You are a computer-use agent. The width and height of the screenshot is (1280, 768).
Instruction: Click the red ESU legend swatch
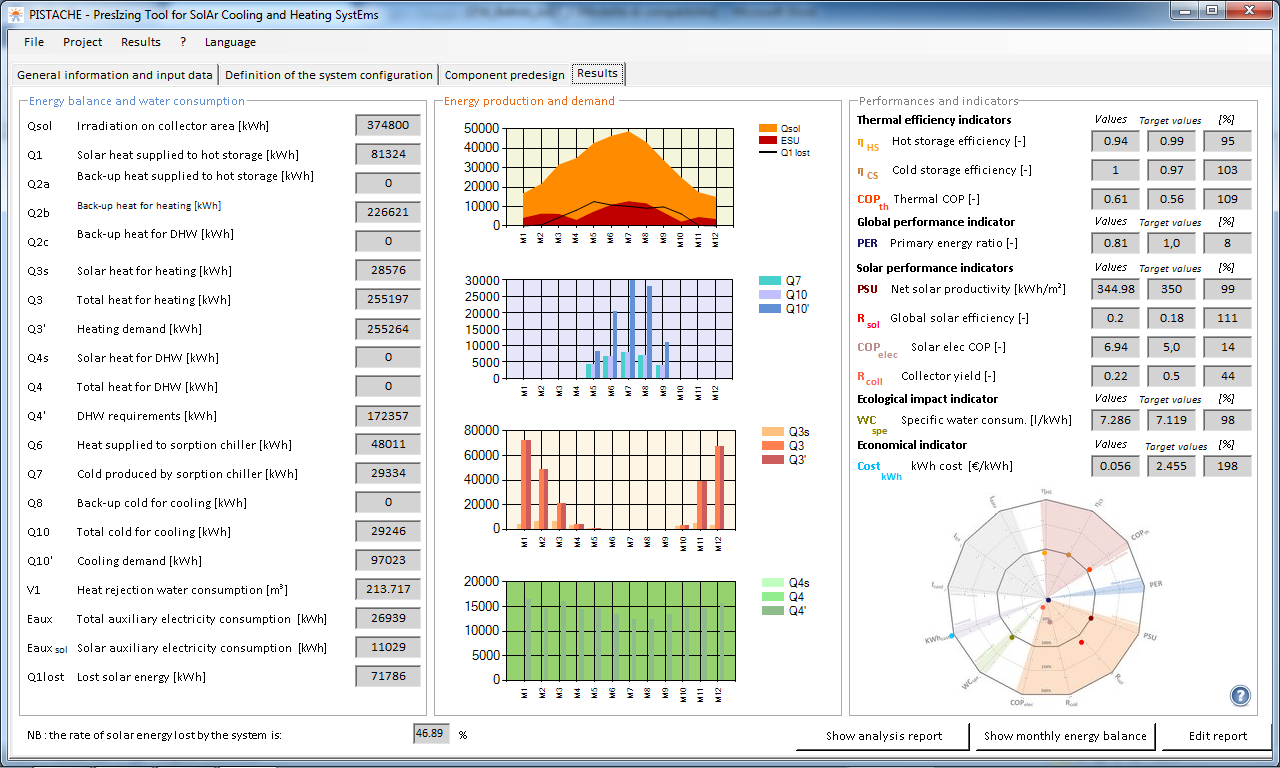coord(768,141)
